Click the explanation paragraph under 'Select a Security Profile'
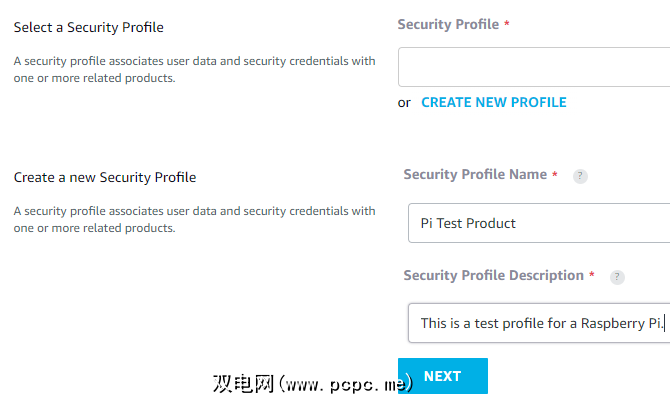The height and width of the screenshot is (407, 670). pos(195,69)
